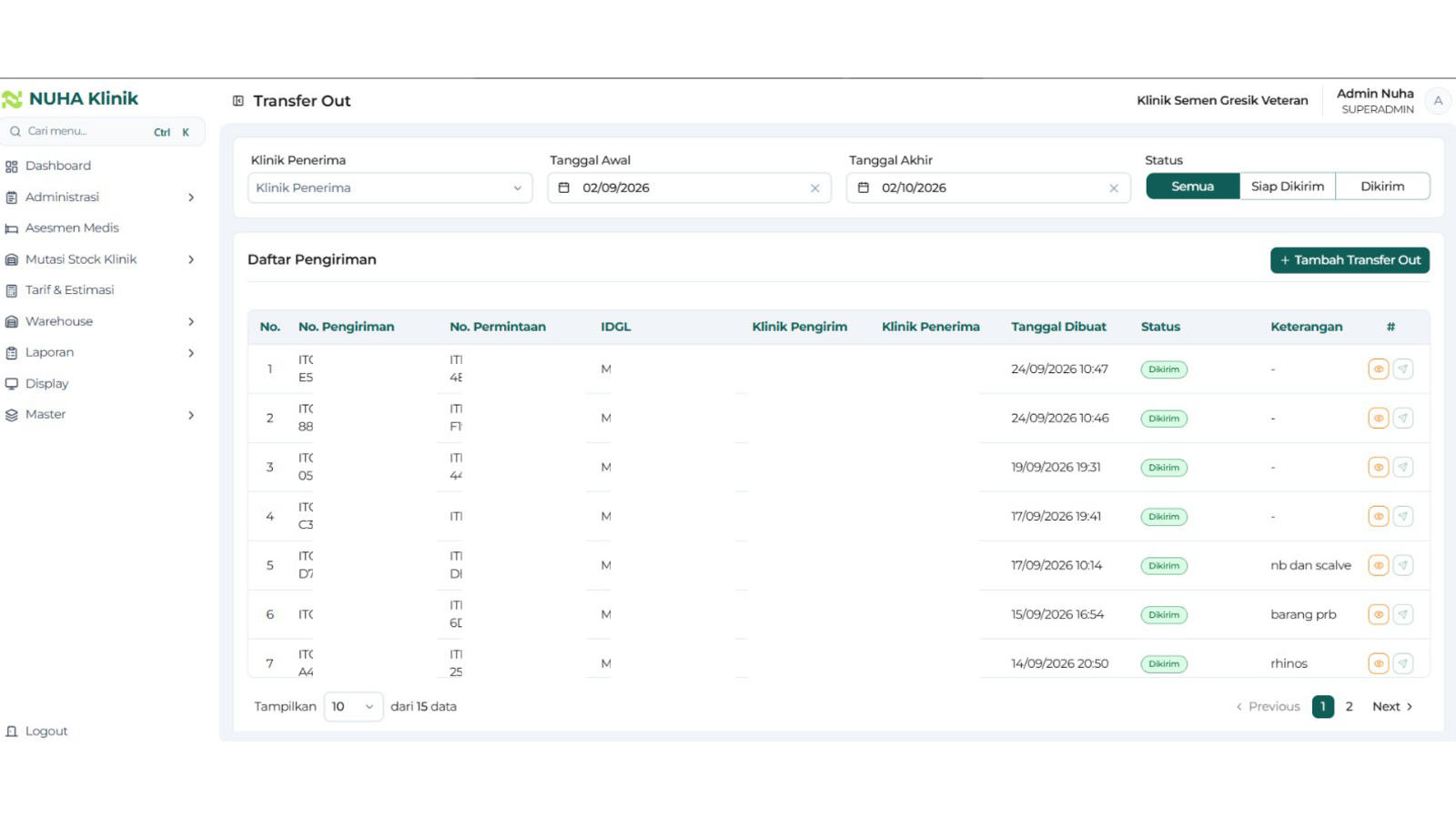View the 'nb dan scalve' shipment details
The height and width of the screenshot is (819, 1456).
(1378, 566)
